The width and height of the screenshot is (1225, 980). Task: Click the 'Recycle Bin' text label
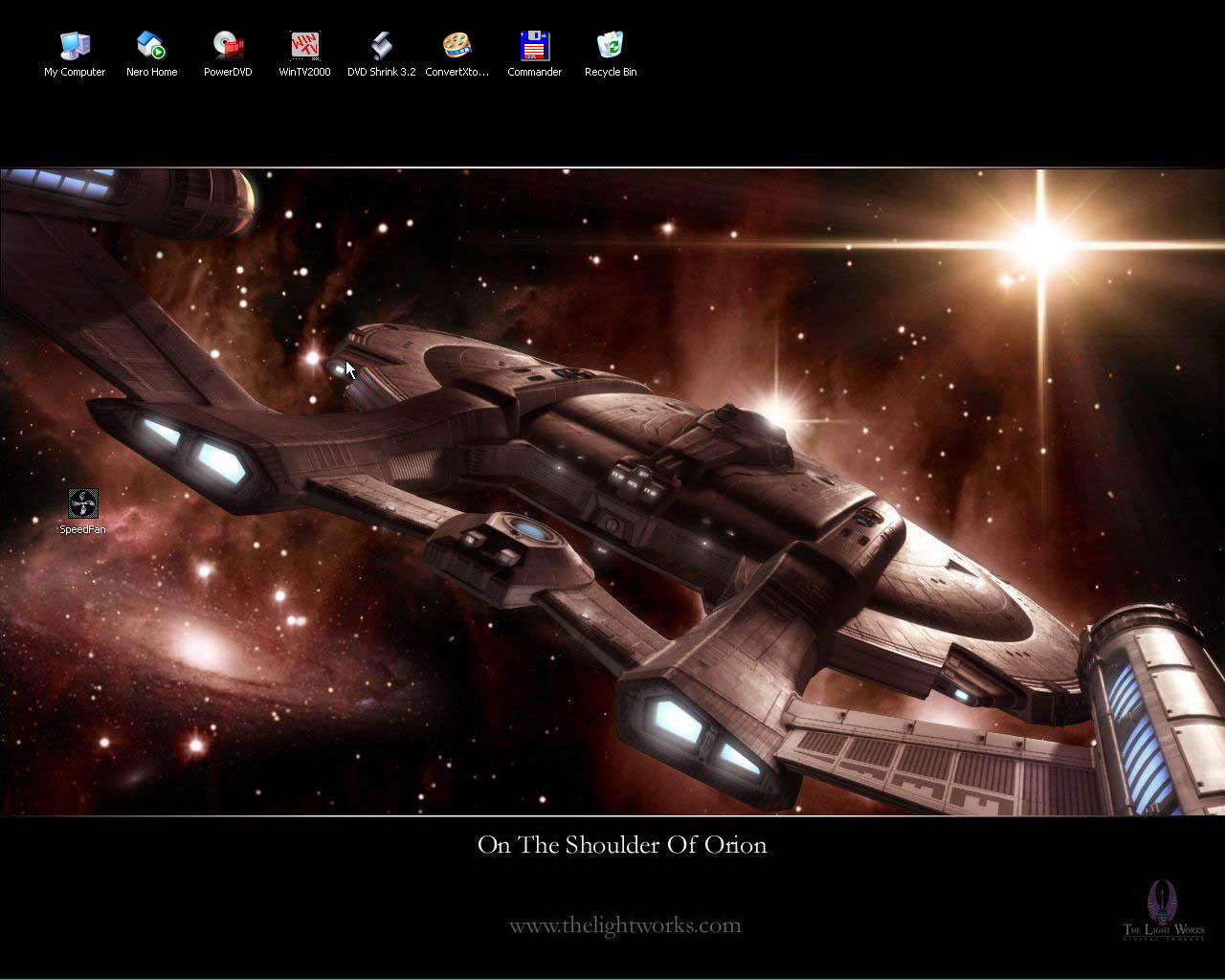(611, 72)
